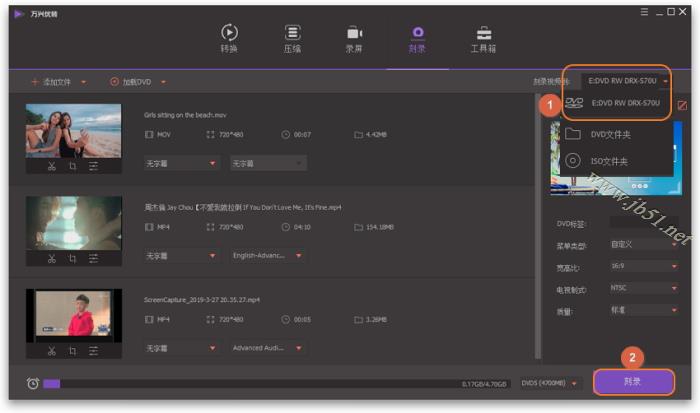Open effects settings for beach video
Image resolution: width=700 pixels, height=413 pixels.
click(x=93, y=167)
